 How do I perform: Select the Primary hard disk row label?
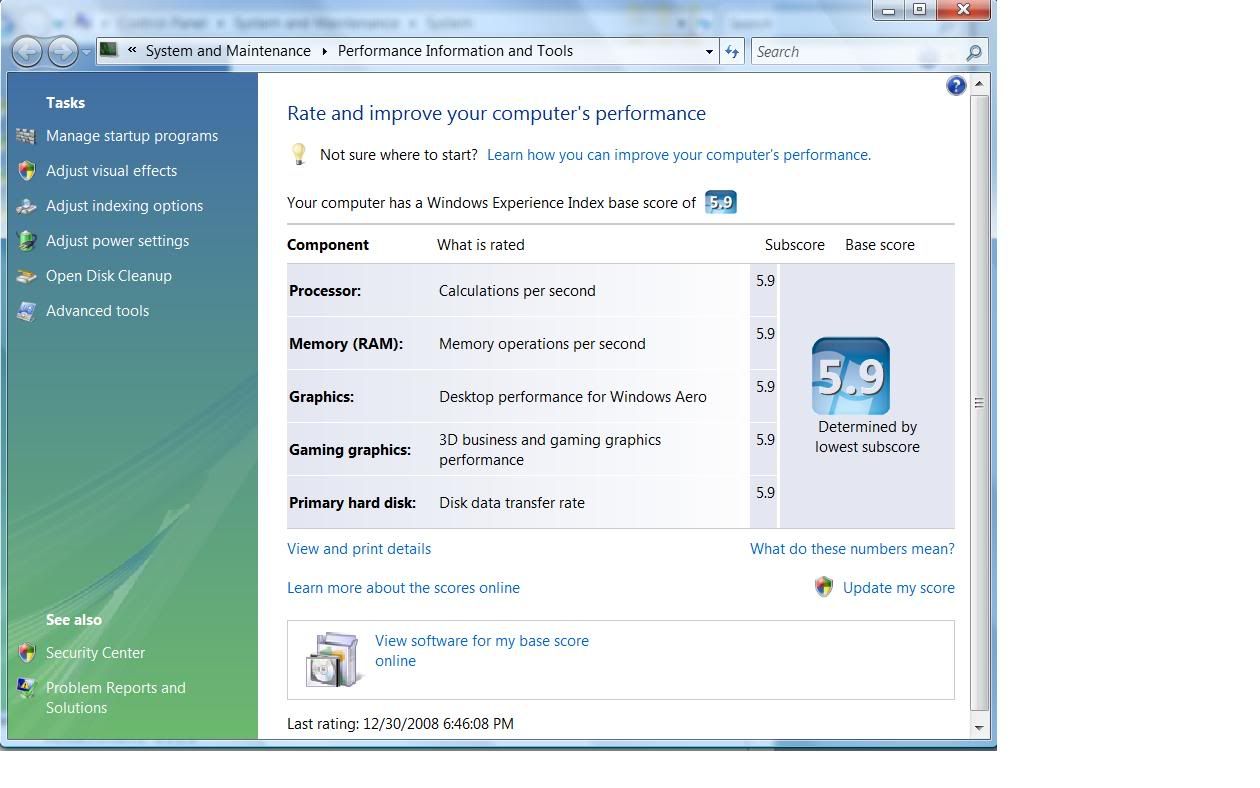coord(352,503)
